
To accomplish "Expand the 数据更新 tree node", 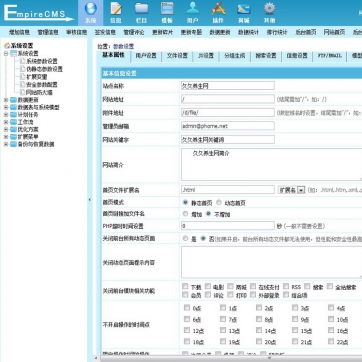I will coord(6,100).
